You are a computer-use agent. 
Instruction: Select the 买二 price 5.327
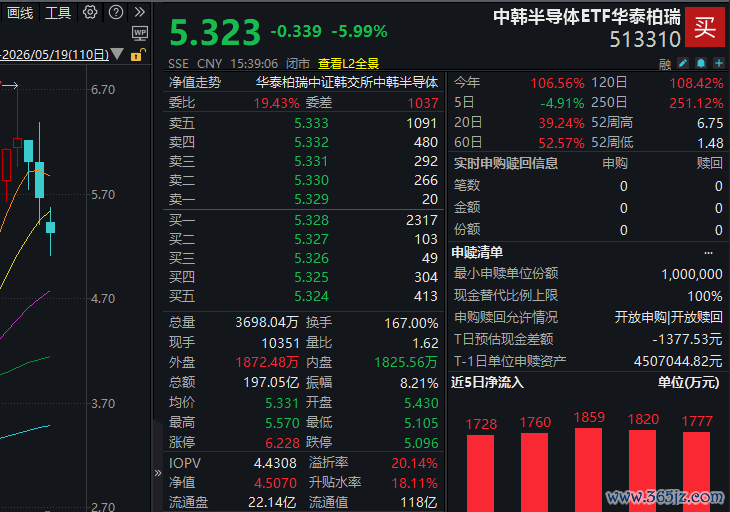[311, 239]
